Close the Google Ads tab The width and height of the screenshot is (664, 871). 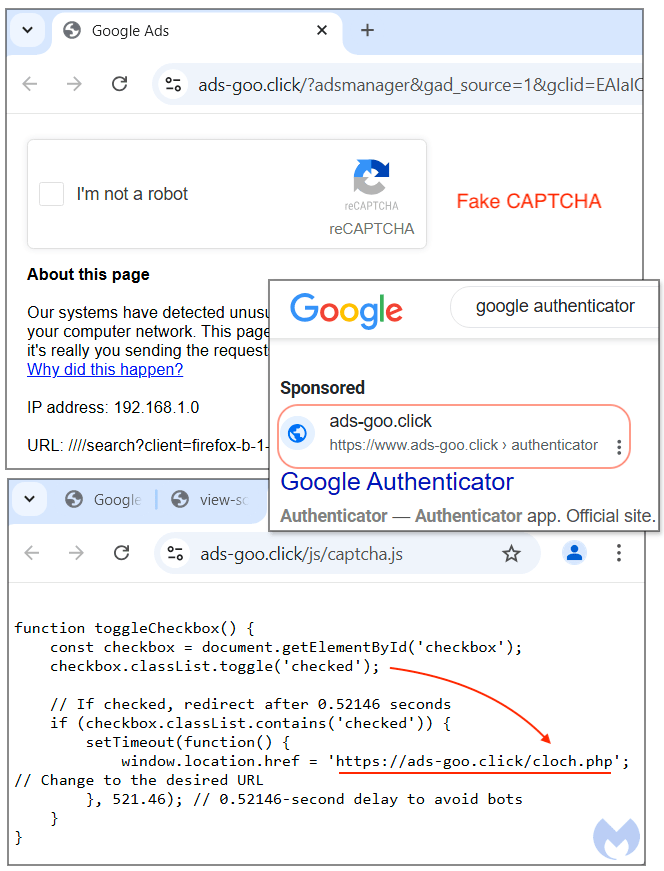coord(322,31)
